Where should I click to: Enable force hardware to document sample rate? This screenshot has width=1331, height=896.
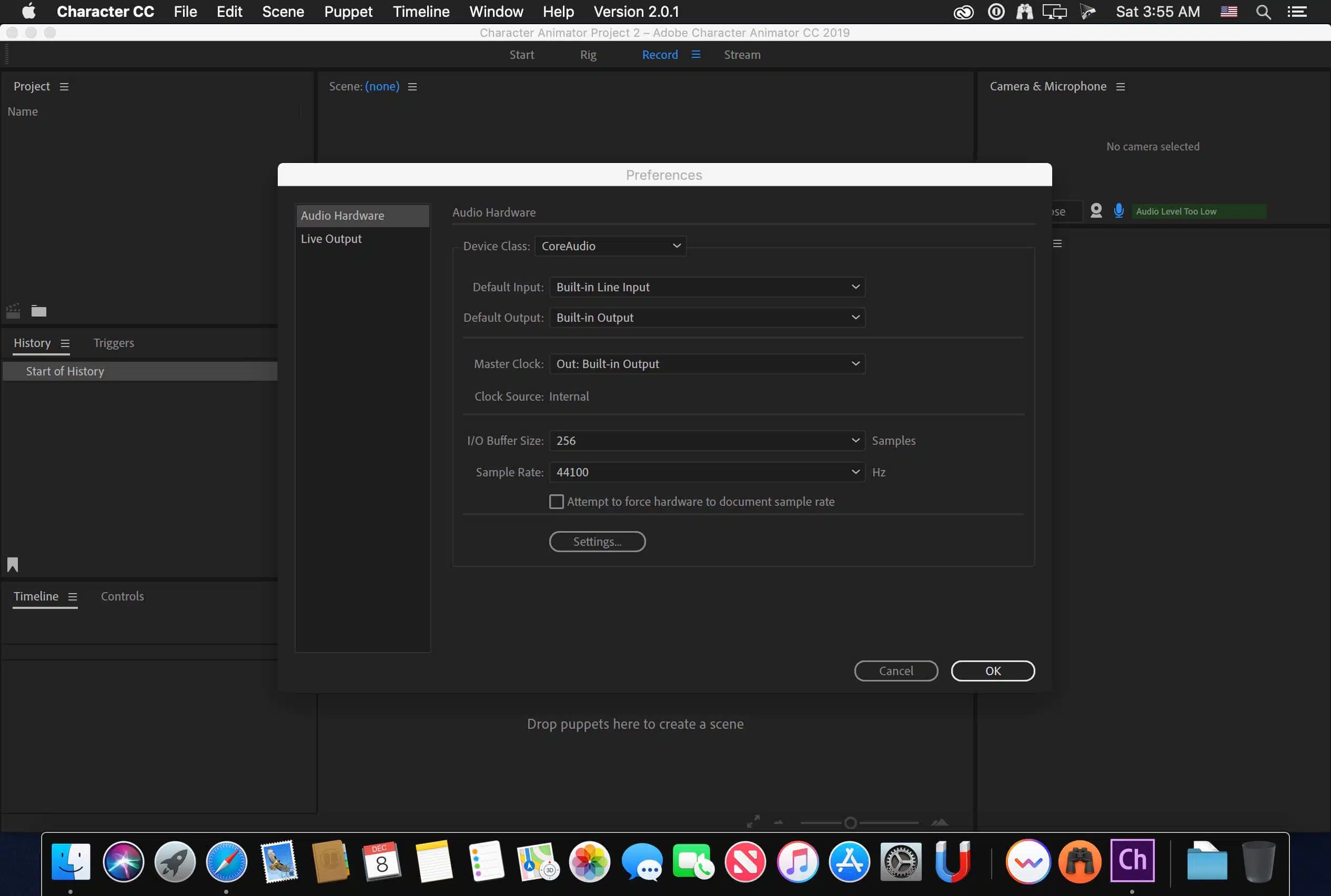point(556,502)
